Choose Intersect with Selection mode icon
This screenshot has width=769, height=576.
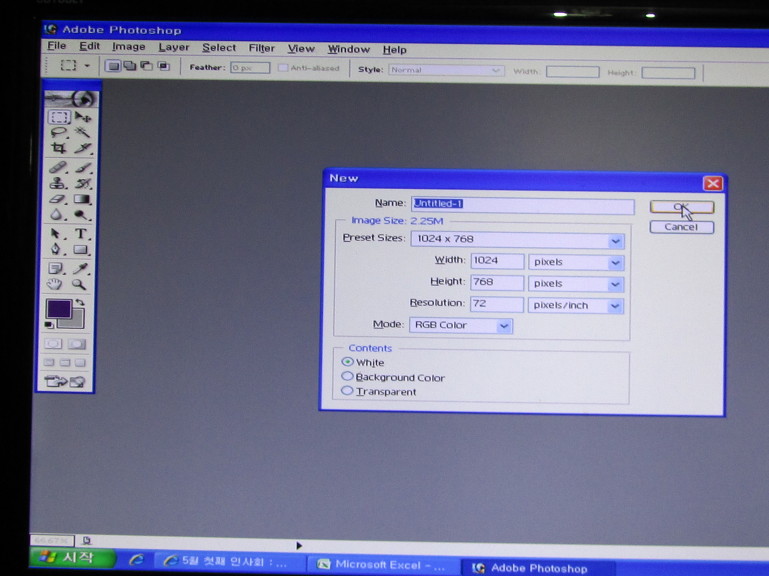(x=163, y=66)
